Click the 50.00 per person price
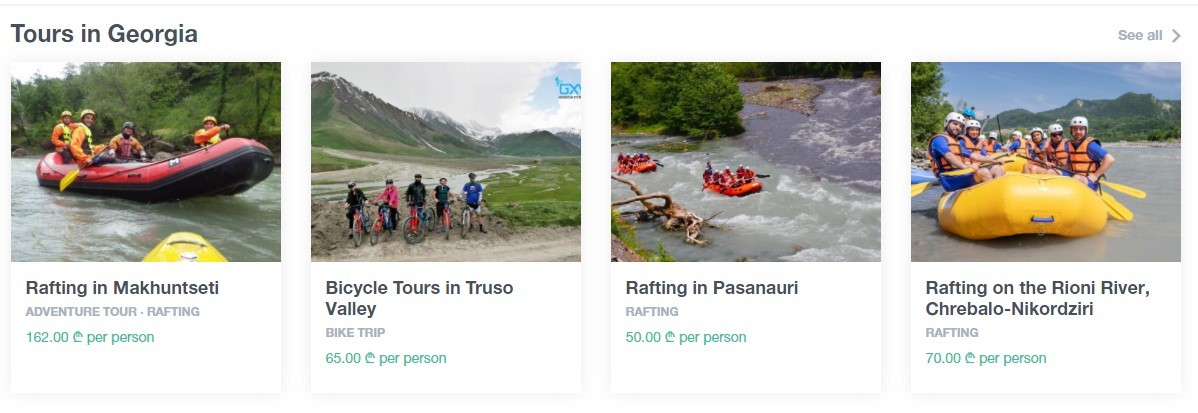 (x=686, y=337)
